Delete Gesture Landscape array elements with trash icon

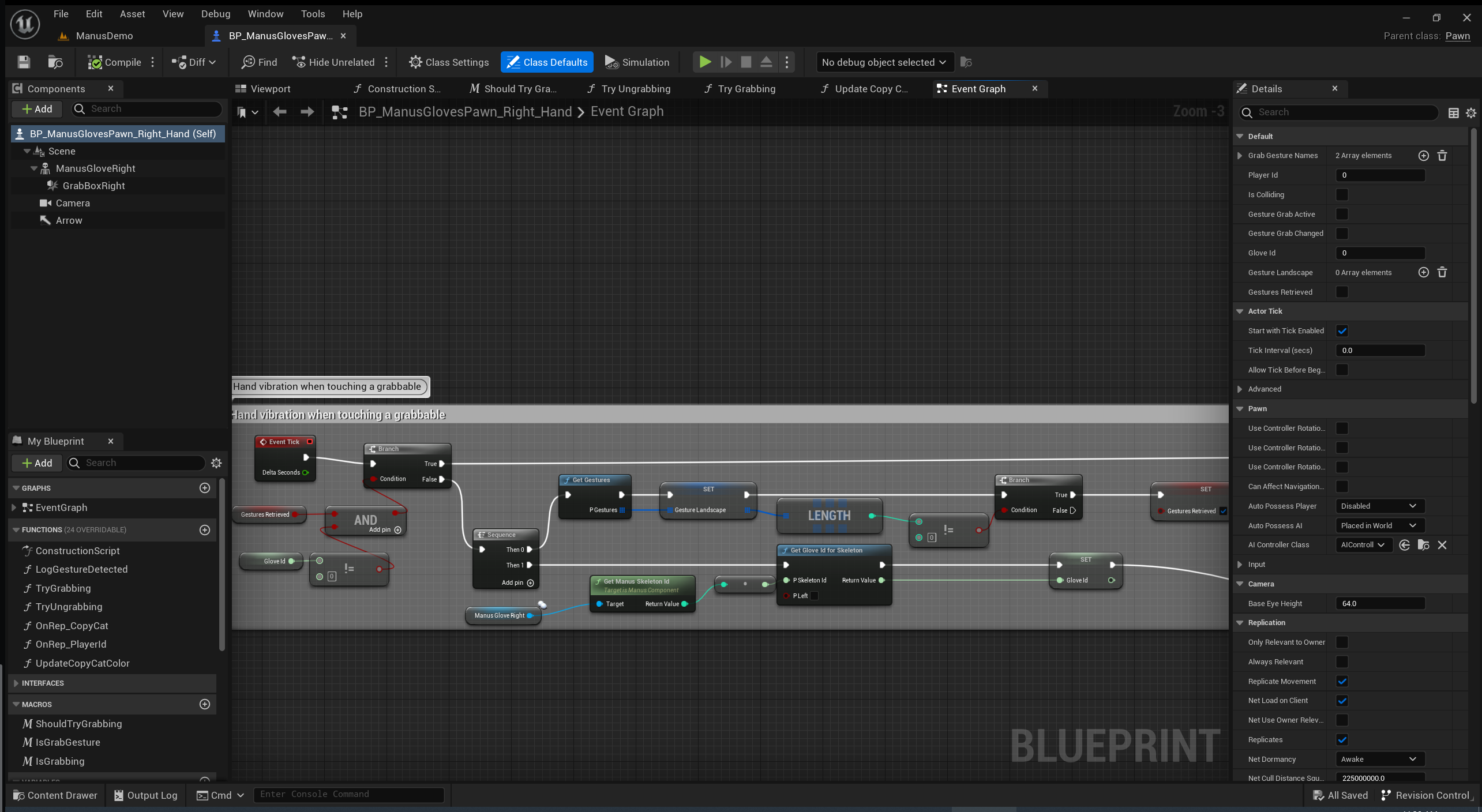point(1442,273)
